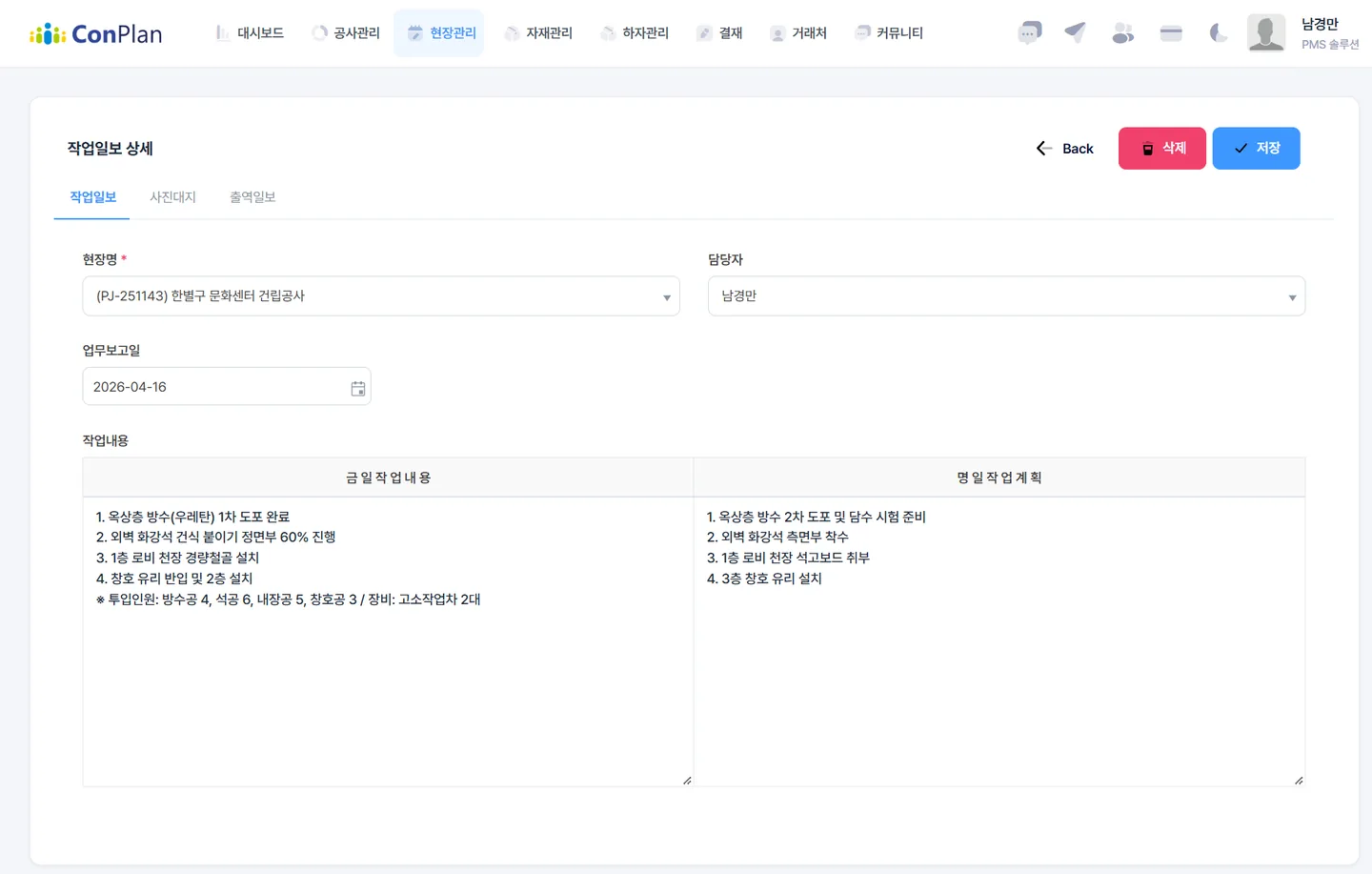Click the checkmark icon in 저장 button

(1241, 149)
